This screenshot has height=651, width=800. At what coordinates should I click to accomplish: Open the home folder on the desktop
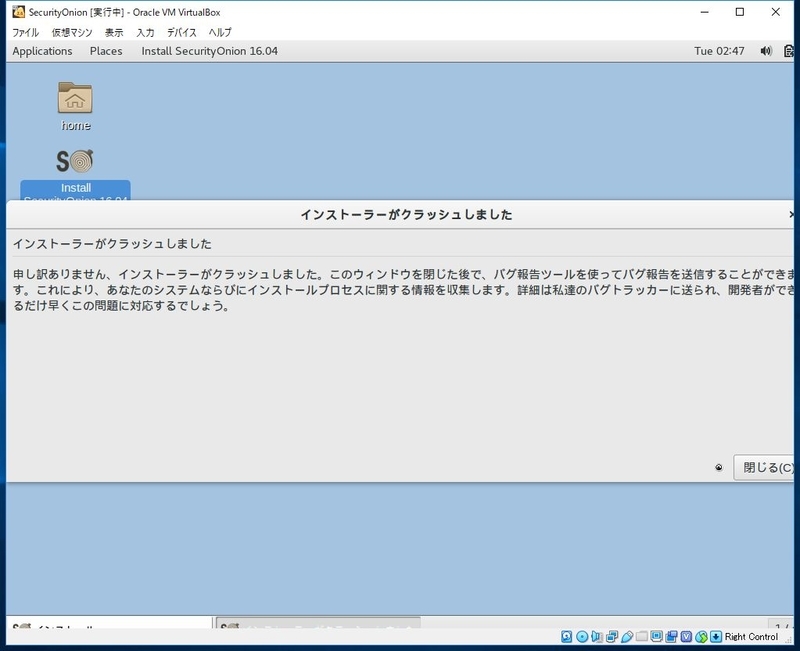[77, 100]
